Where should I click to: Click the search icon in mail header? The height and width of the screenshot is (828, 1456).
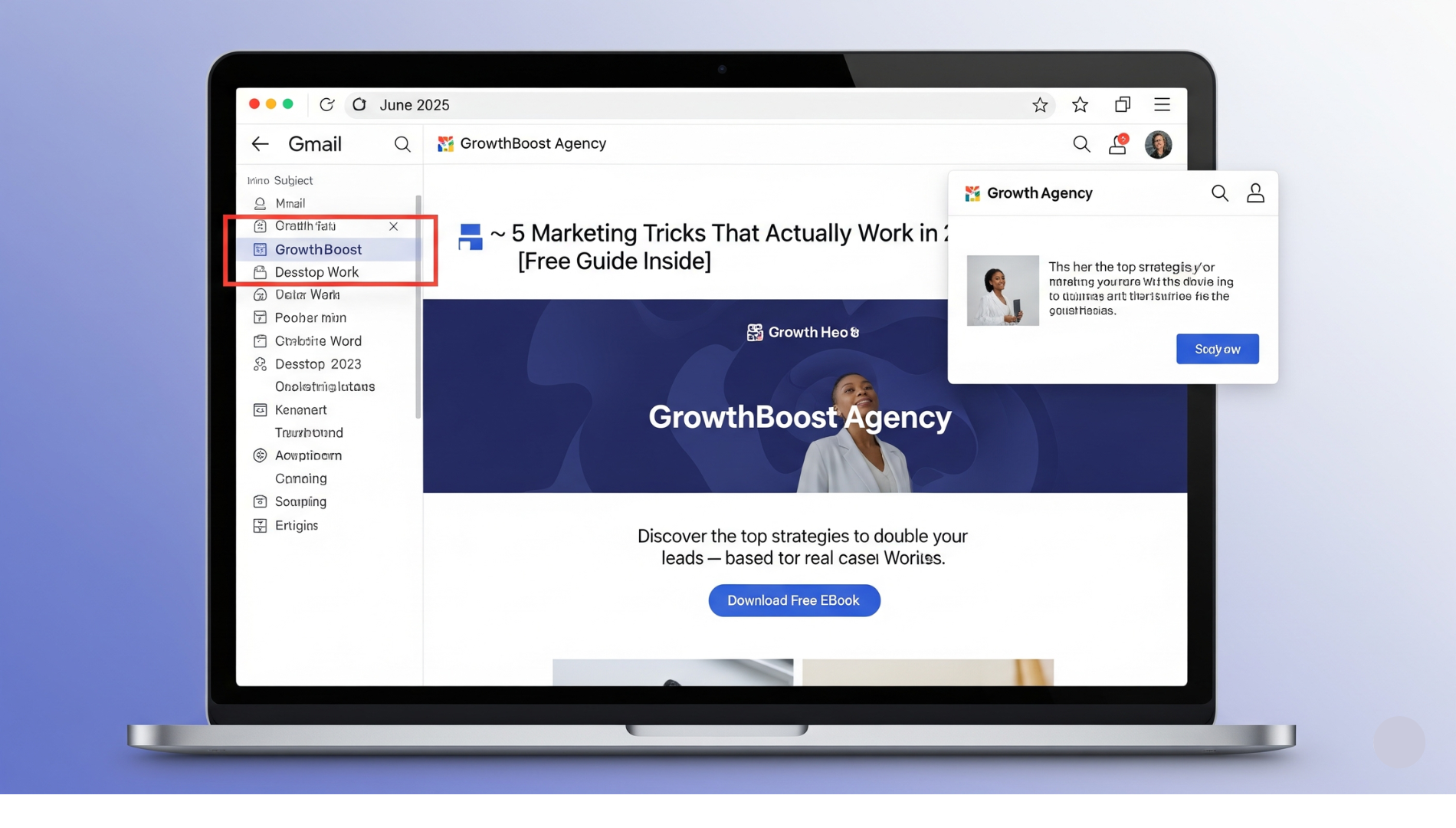[x=1081, y=144]
